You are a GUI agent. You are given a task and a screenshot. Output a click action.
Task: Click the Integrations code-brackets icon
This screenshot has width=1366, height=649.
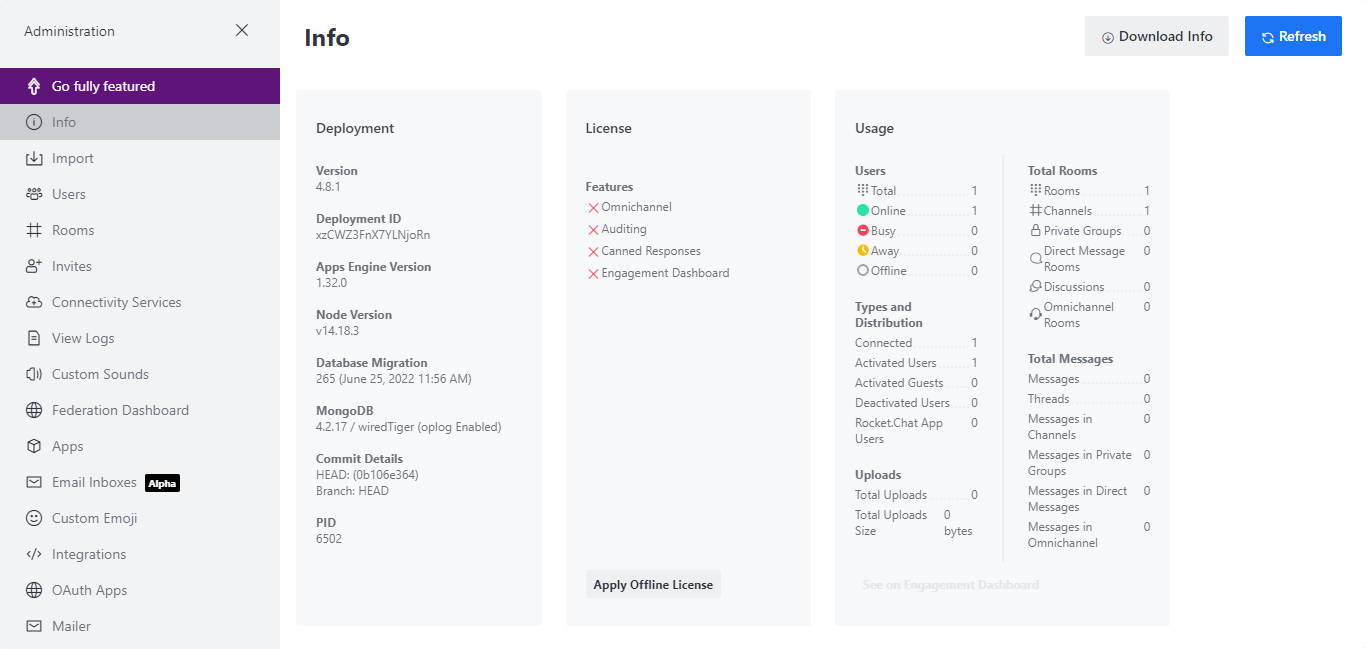coord(34,554)
